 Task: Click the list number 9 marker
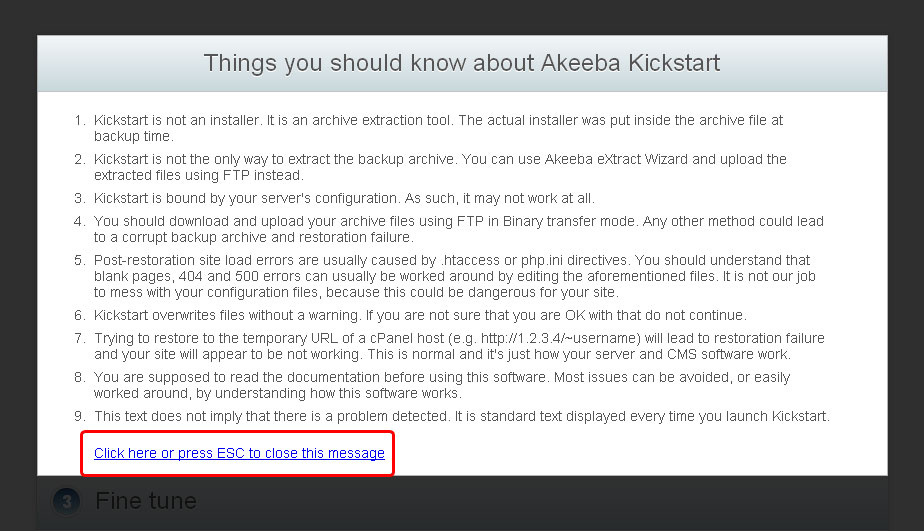click(x=80, y=416)
